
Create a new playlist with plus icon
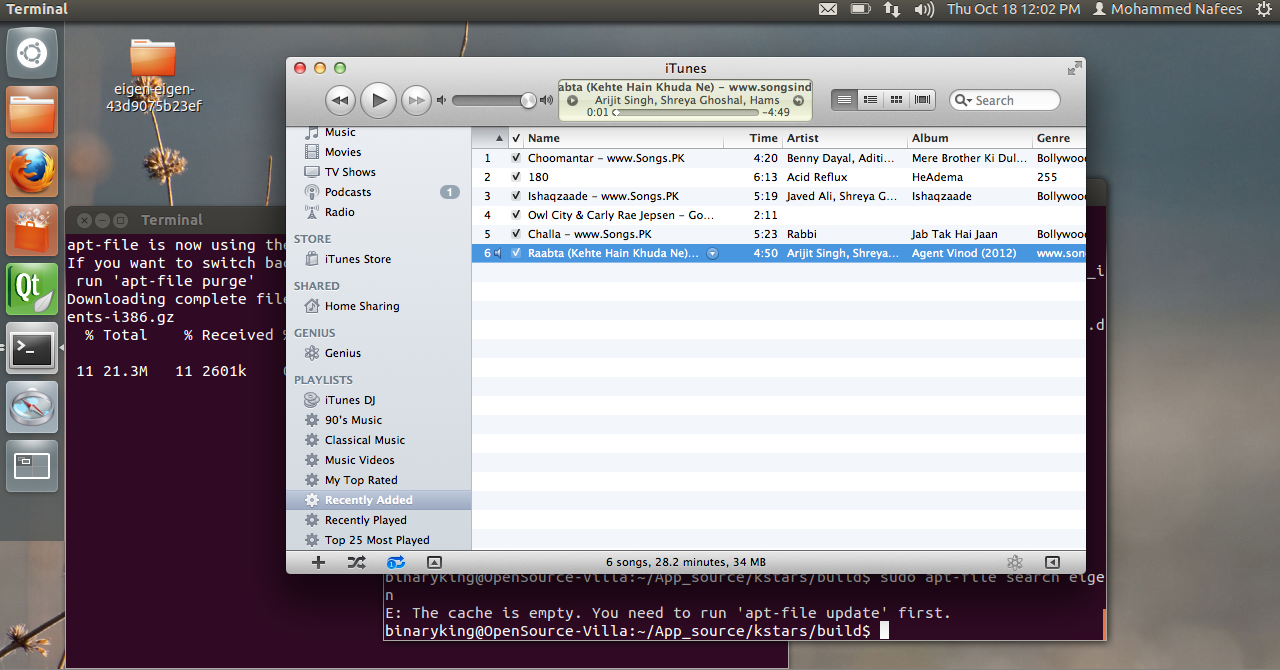tap(318, 562)
